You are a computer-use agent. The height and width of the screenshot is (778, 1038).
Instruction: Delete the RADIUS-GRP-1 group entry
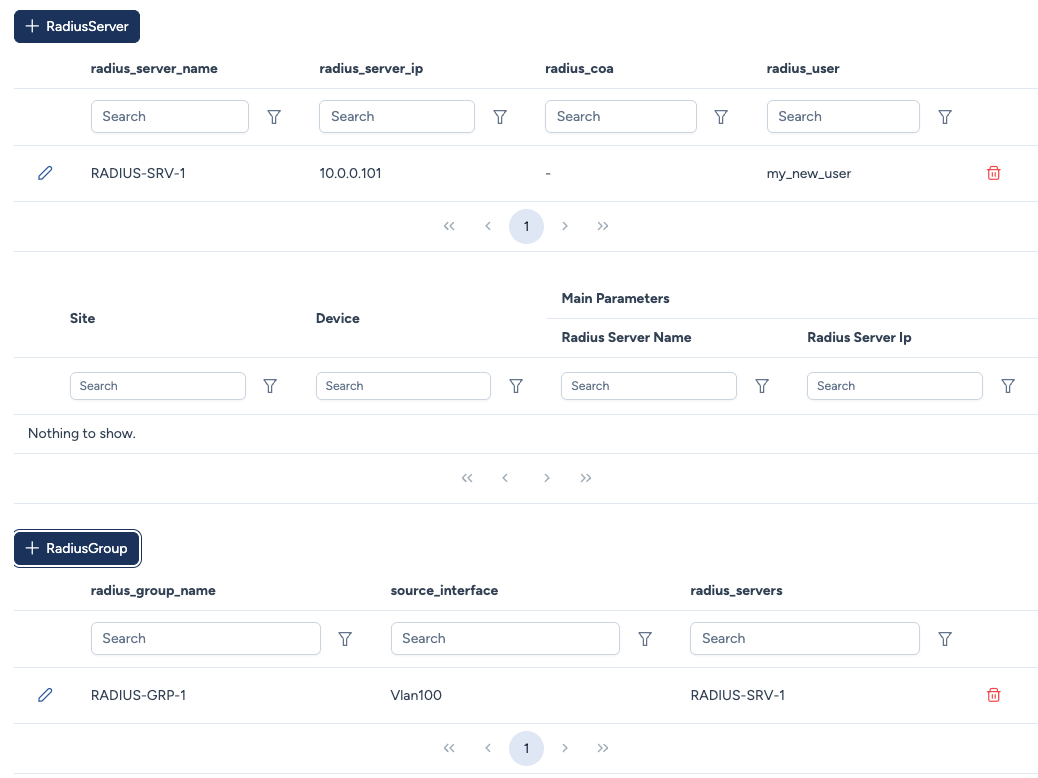point(993,695)
